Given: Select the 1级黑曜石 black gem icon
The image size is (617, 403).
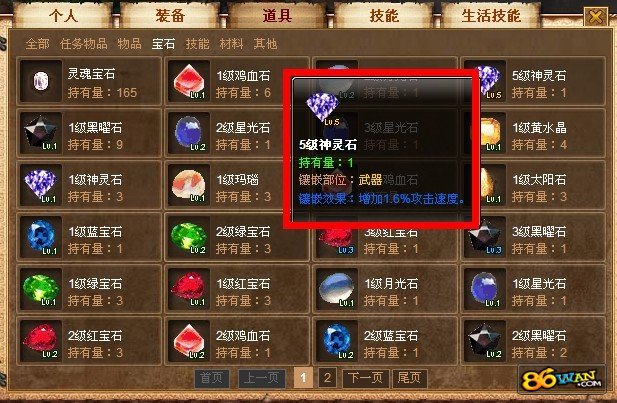Looking at the screenshot, I should (41, 133).
